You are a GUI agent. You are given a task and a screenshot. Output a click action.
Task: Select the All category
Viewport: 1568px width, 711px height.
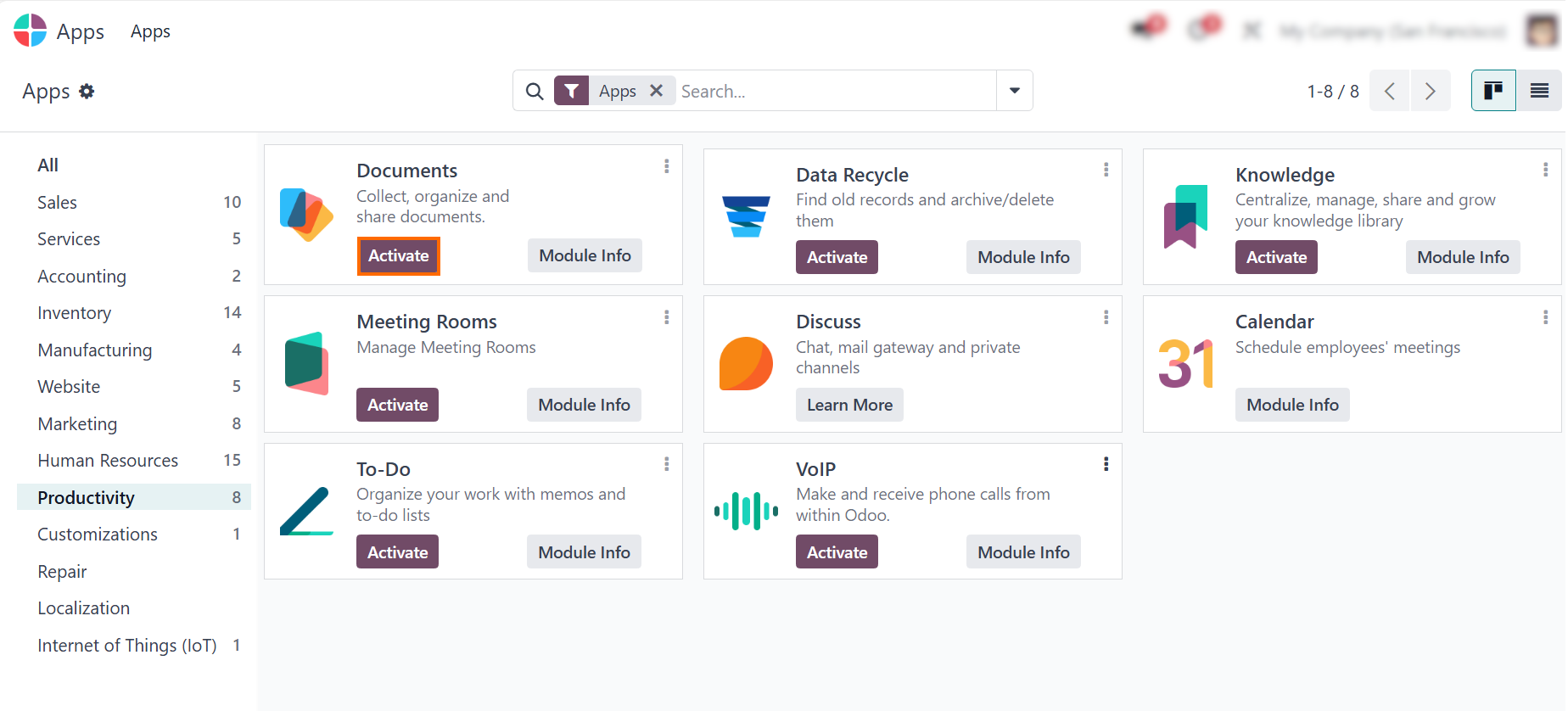click(x=134, y=165)
